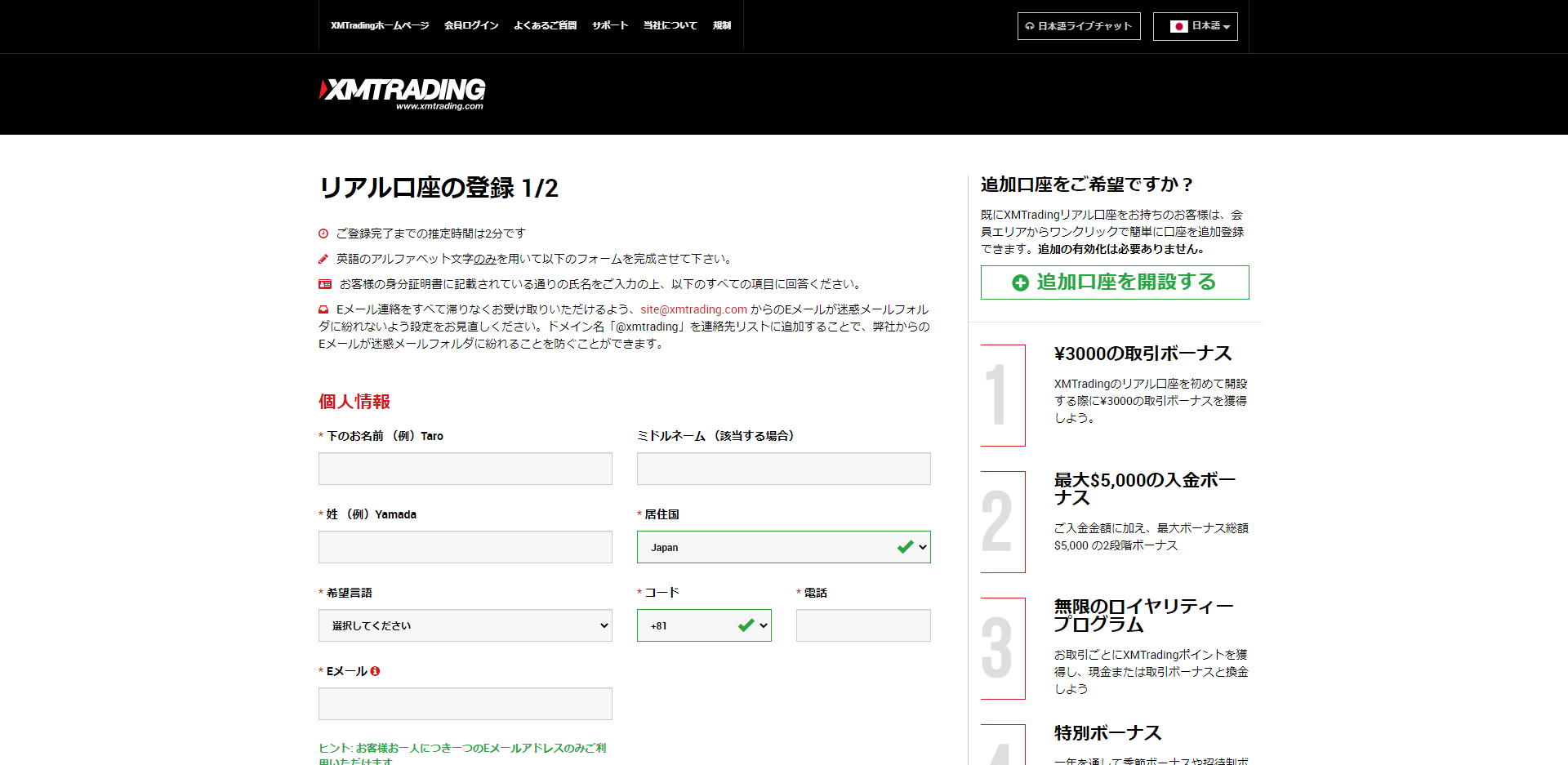
Task: Click 追加口座を開設する button
Action: [x=1115, y=282]
